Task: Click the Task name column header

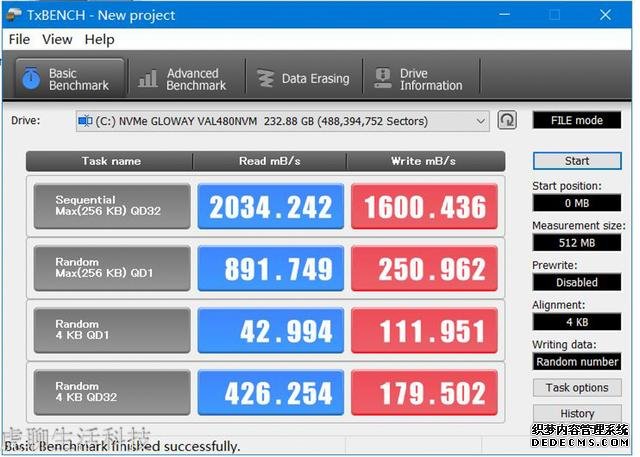Action: point(109,161)
